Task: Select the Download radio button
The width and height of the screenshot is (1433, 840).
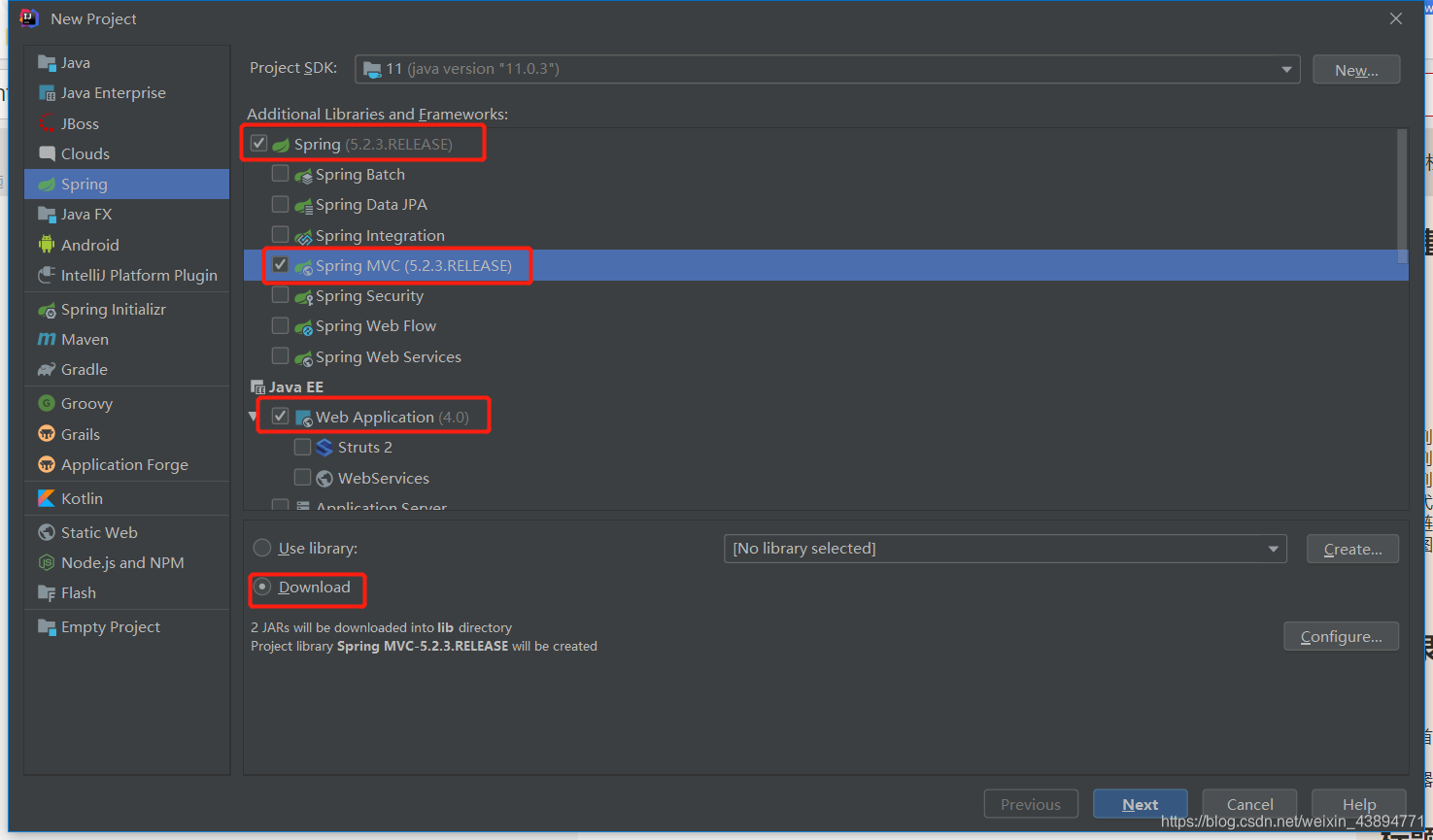Action: coord(262,587)
